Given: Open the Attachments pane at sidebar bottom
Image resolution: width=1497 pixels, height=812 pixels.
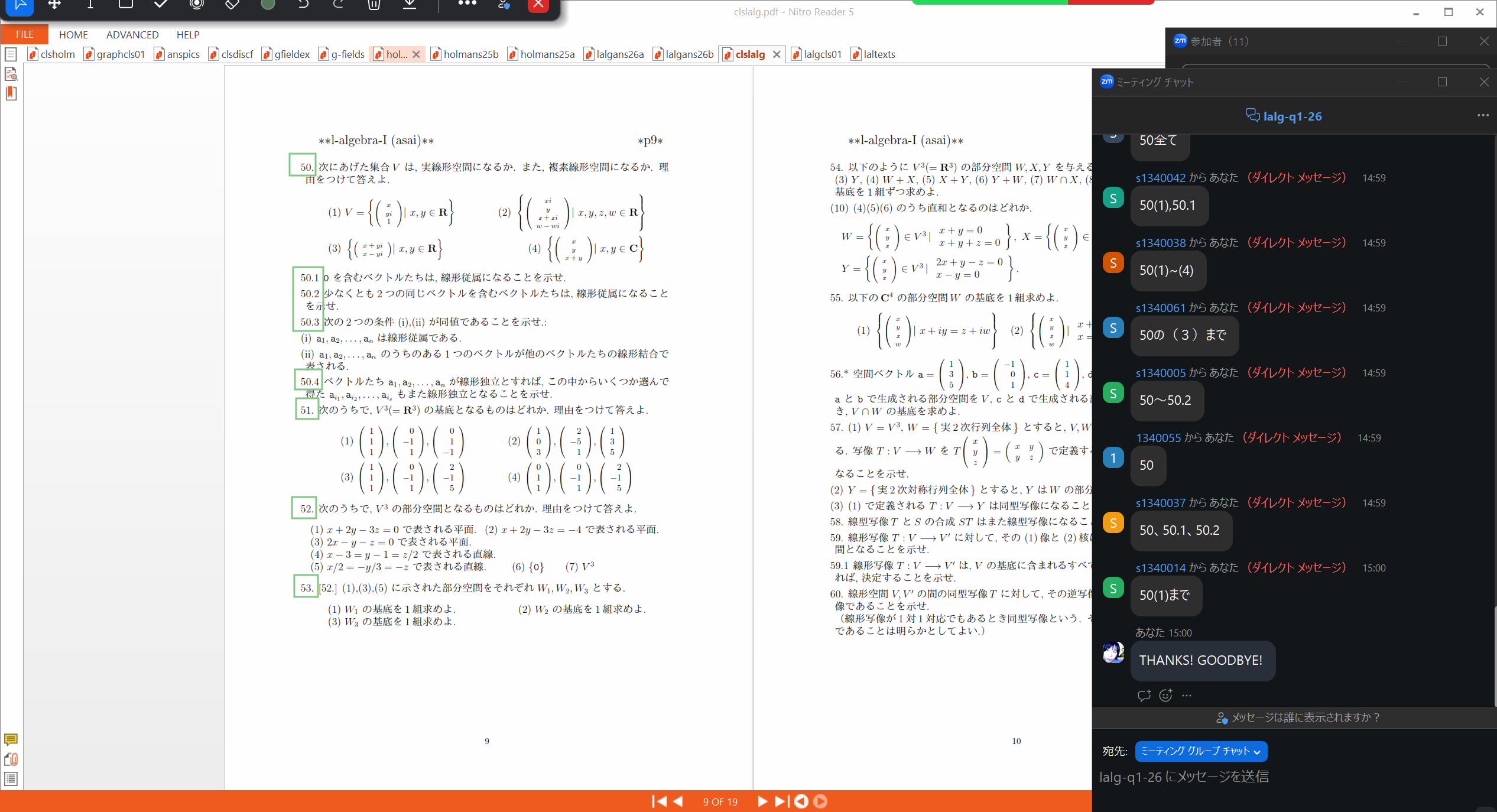Looking at the screenshot, I should [x=11, y=759].
